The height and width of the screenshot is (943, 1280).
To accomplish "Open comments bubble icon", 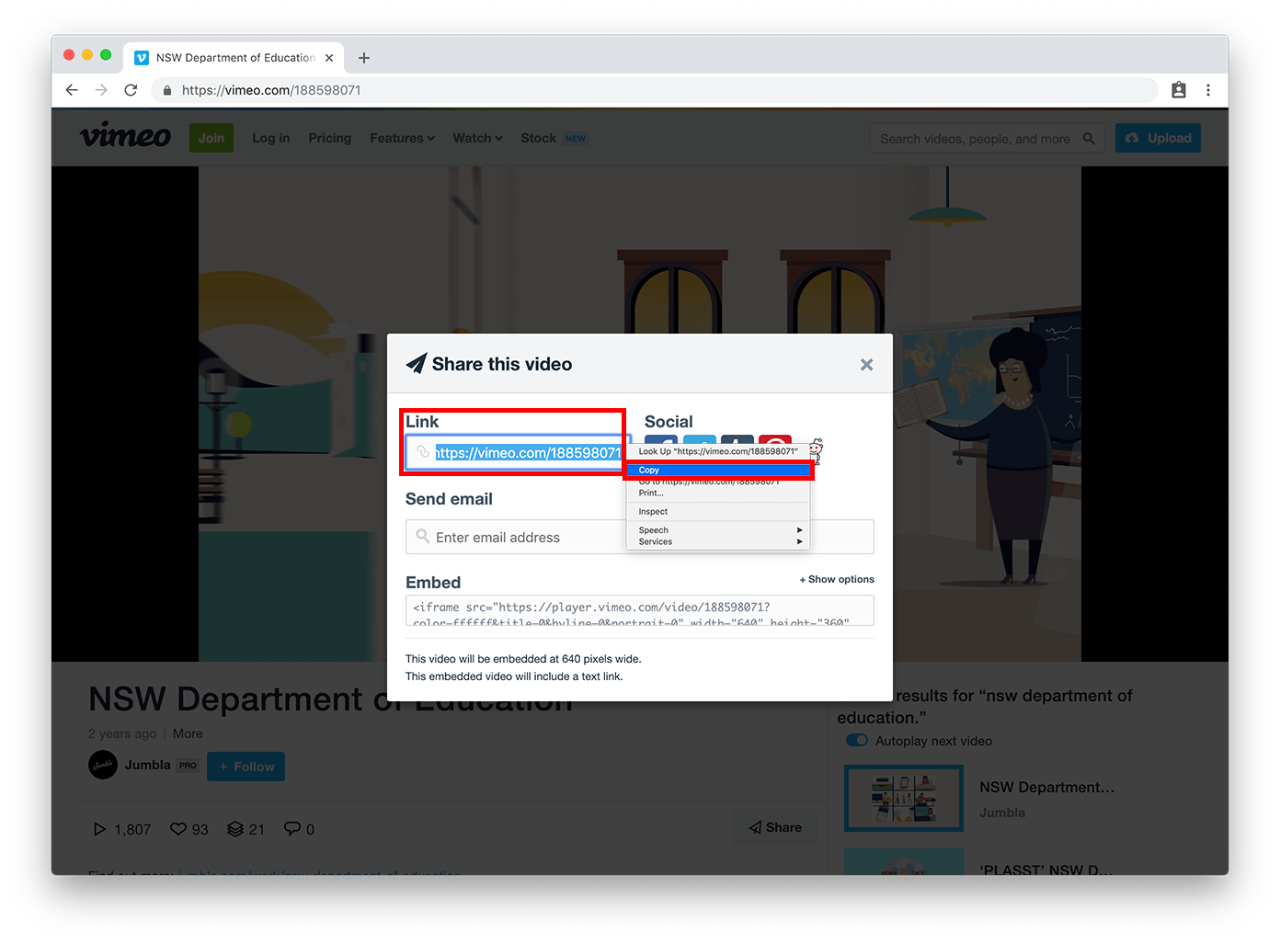I will (x=292, y=829).
